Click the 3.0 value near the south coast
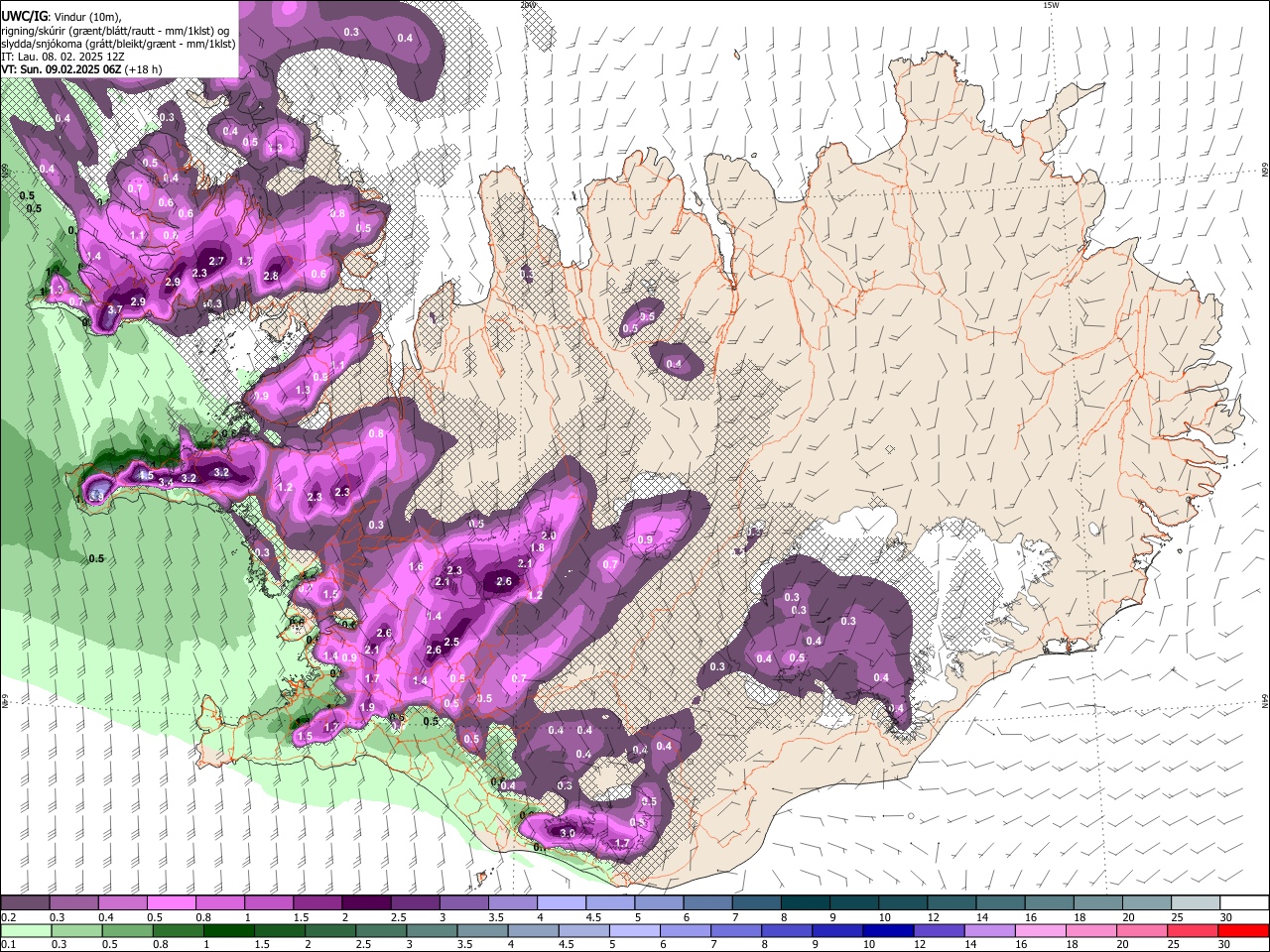This screenshot has width=1270, height=952. [568, 833]
